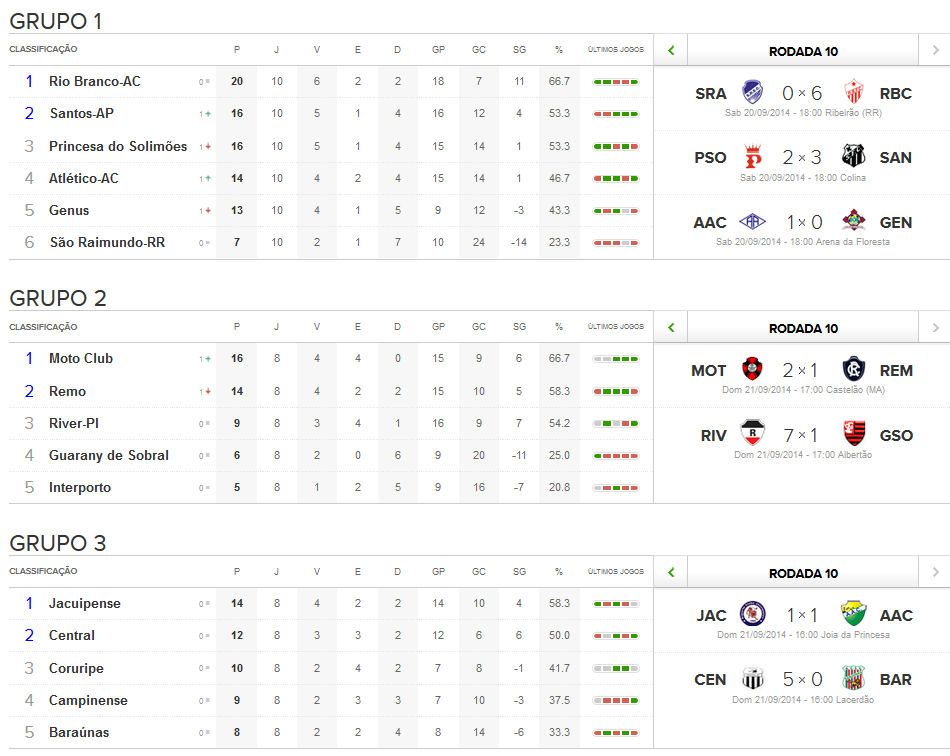Click the Jacuipense JAC crest
Viewport: 950px width, 756px height.
(x=751, y=615)
